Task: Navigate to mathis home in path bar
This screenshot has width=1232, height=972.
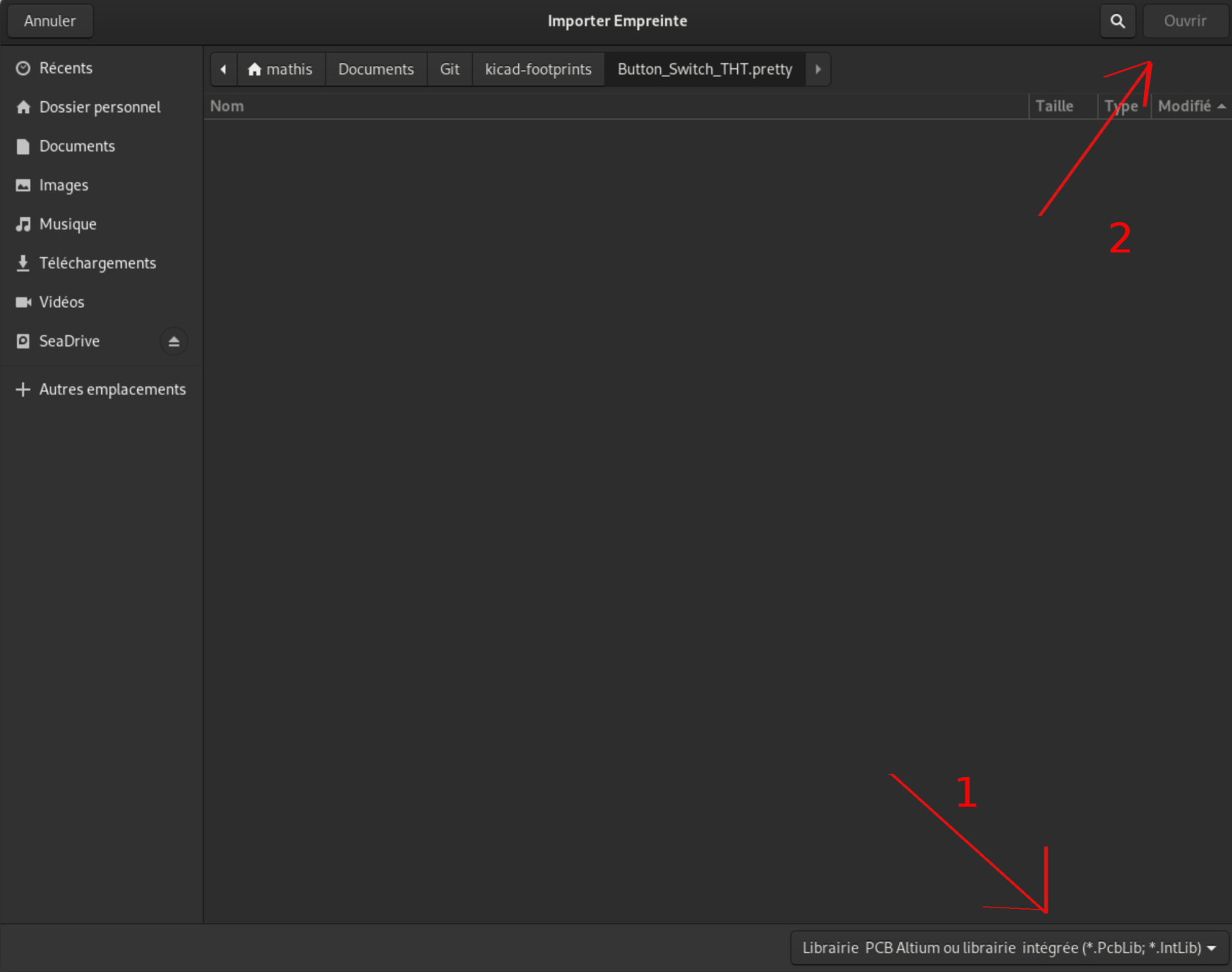Action: (x=281, y=70)
